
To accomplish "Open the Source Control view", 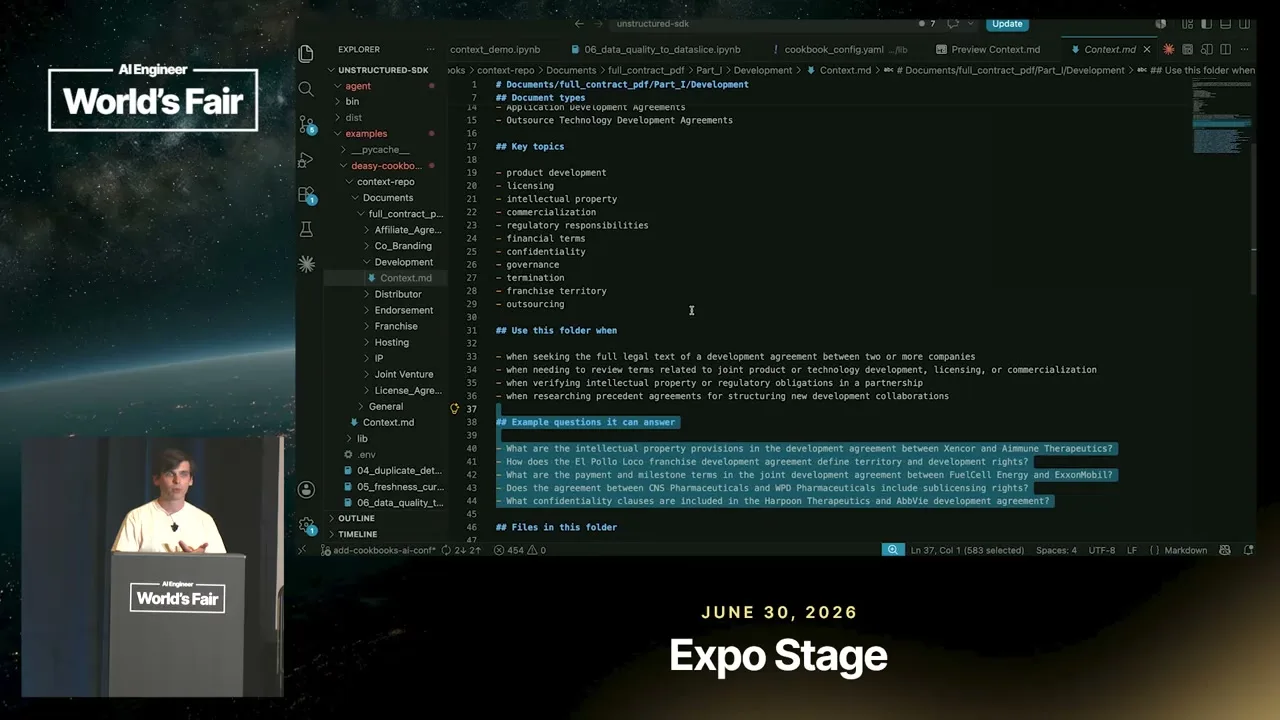I will (x=307, y=124).
